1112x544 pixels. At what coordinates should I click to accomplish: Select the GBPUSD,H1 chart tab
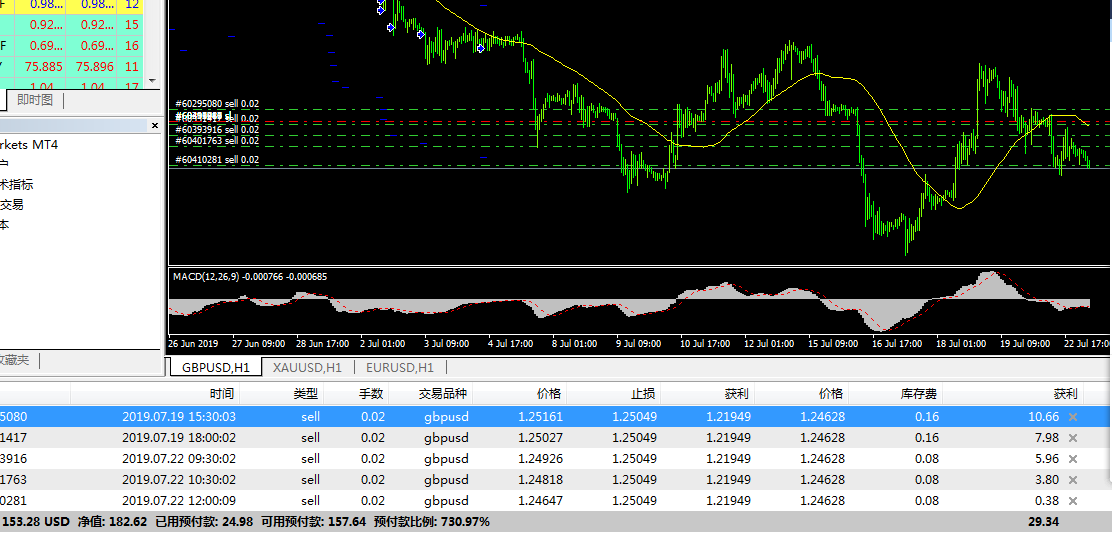[x=216, y=367]
